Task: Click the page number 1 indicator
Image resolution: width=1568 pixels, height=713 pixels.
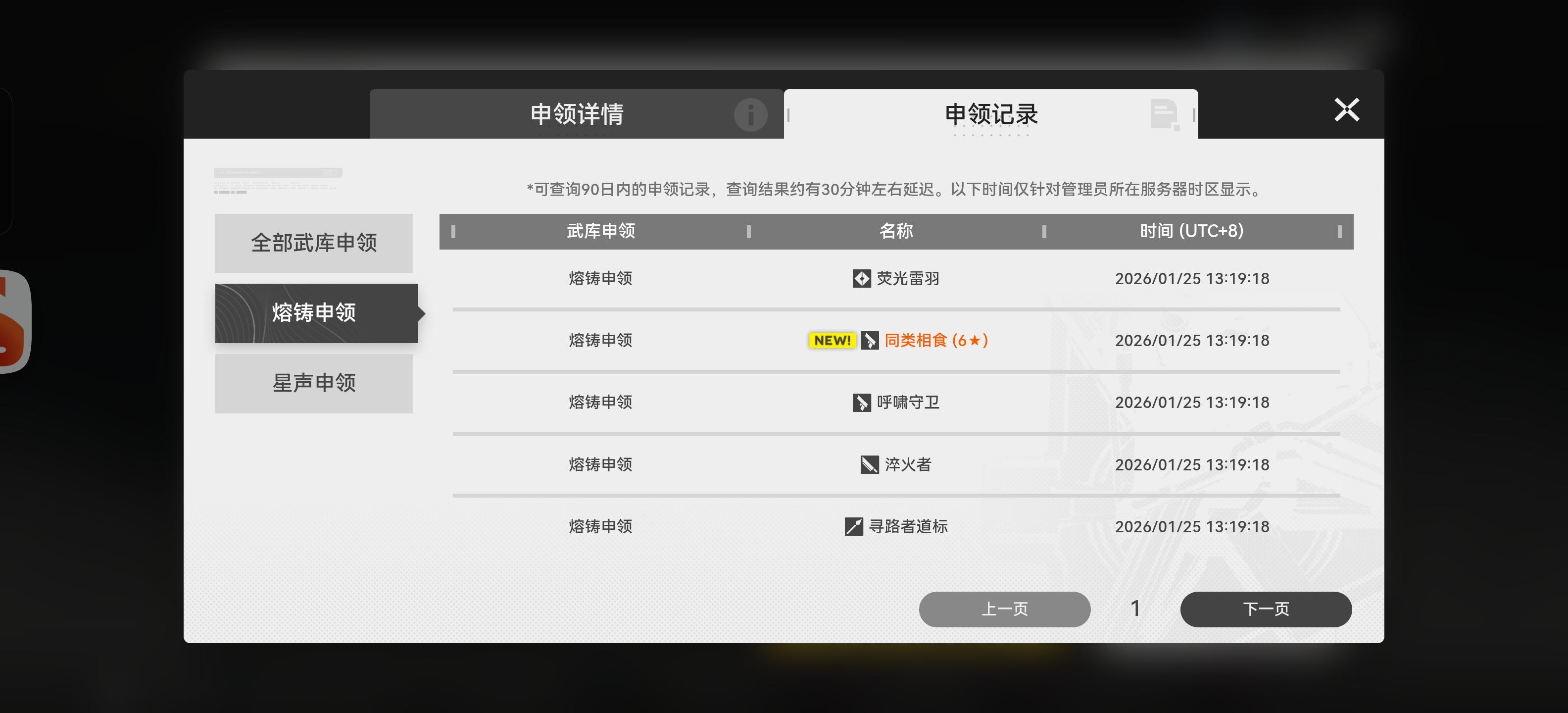Action: tap(1135, 609)
